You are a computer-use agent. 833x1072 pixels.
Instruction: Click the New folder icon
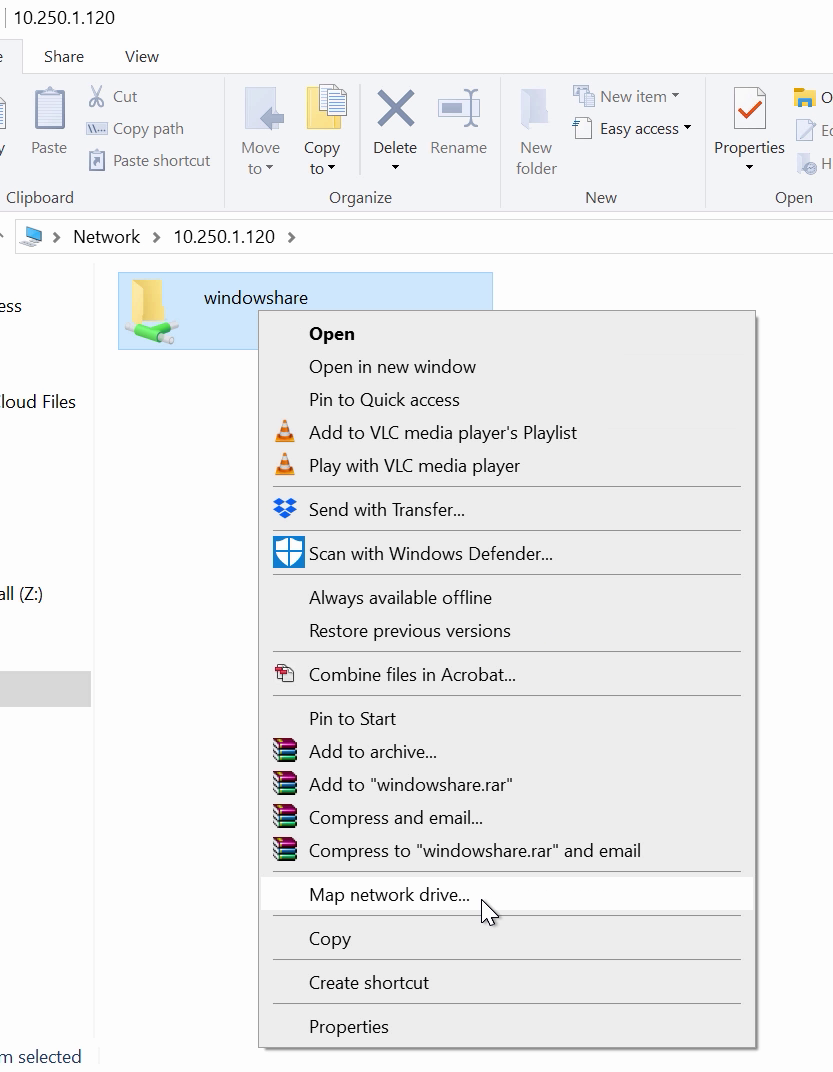pos(535,109)
